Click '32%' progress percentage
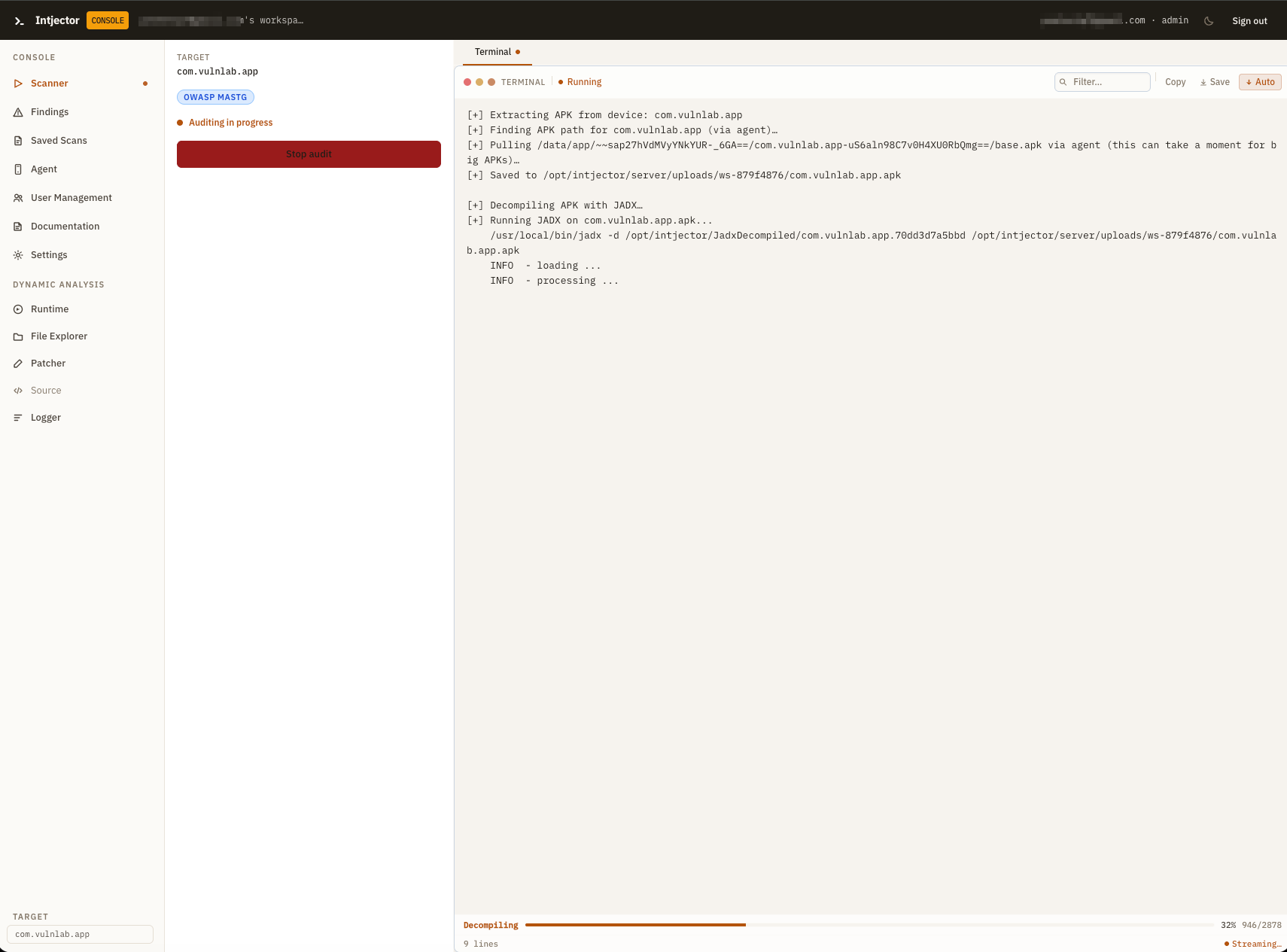This screenshot has height=952, width=1287. click(1228, 925)
